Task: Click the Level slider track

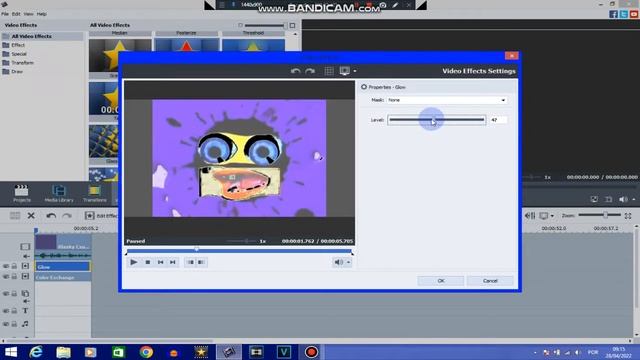Action: coord(436,120)
